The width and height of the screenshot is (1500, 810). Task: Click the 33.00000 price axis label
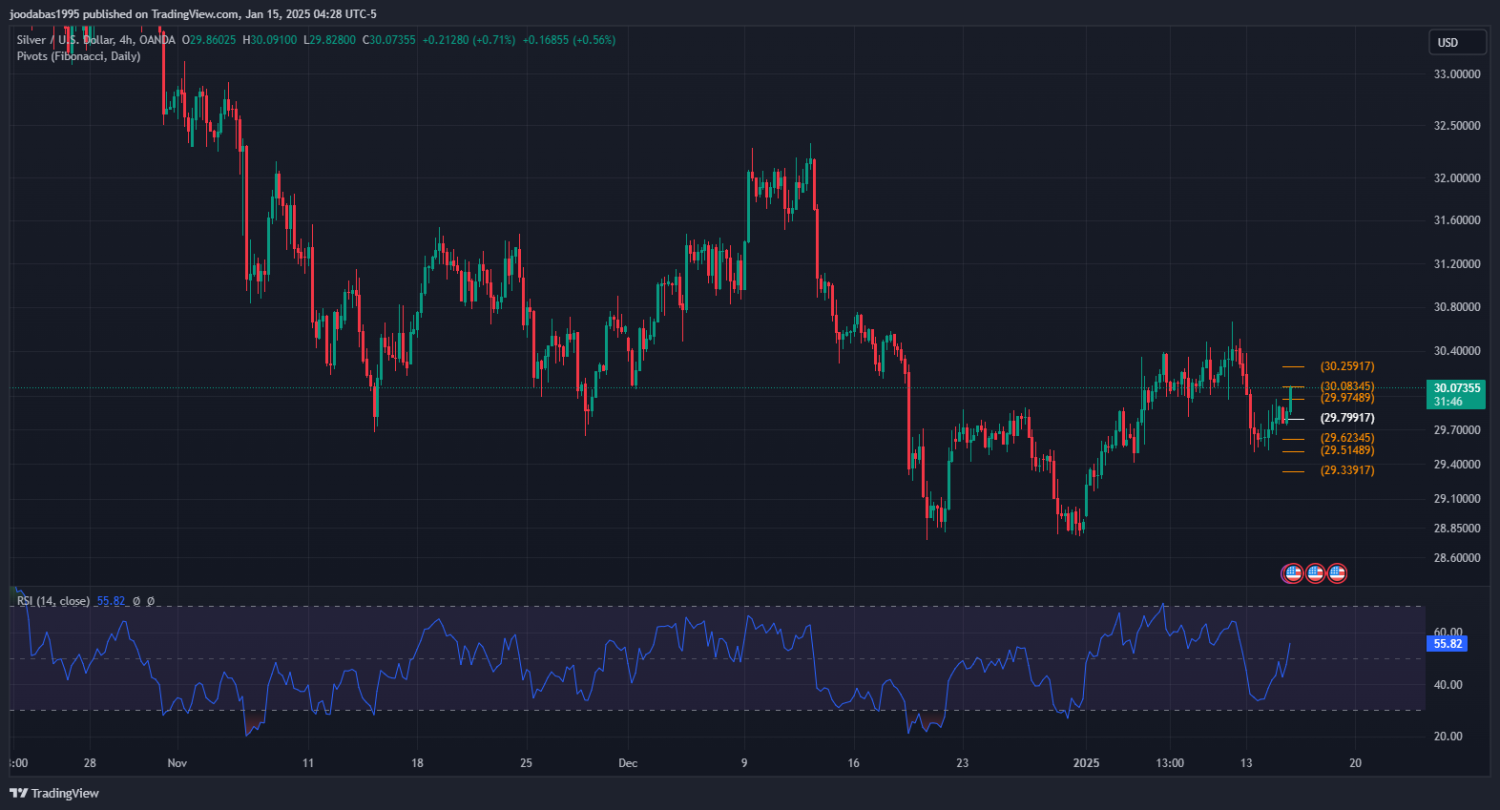click(1457, 74)
